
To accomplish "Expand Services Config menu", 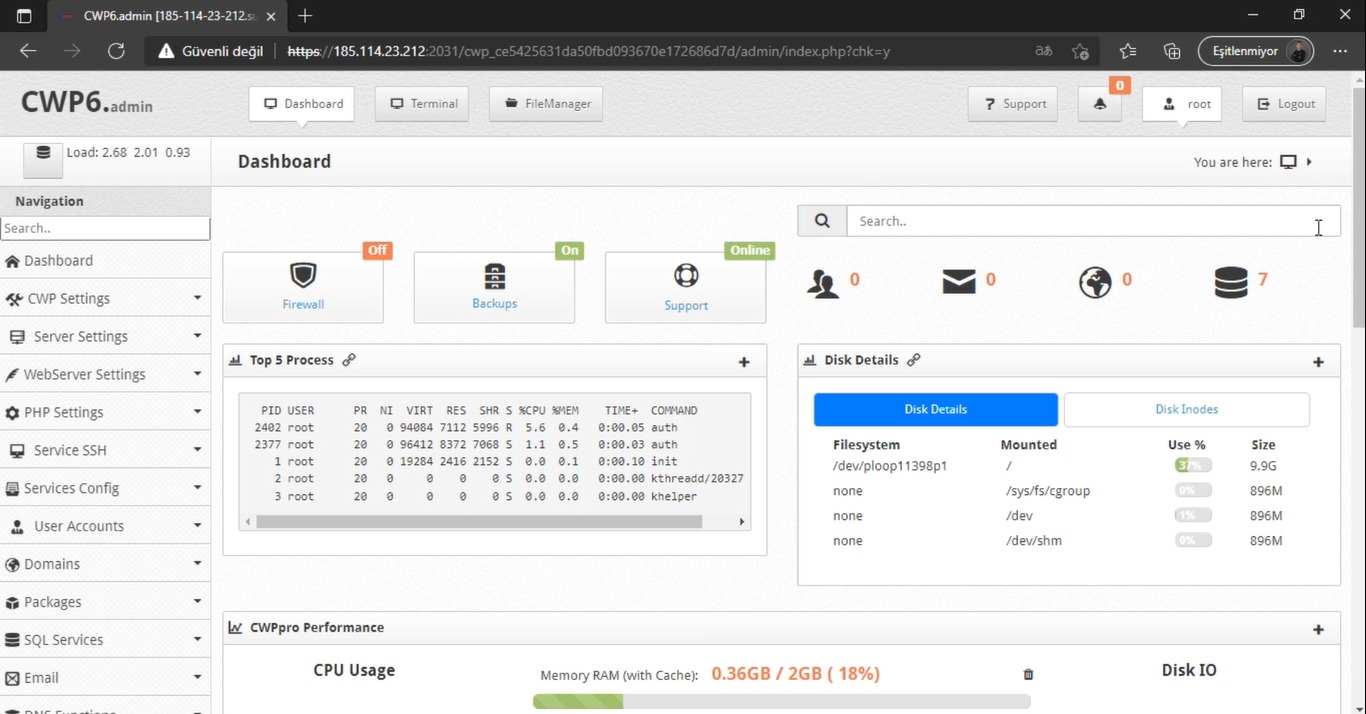I will click(105, 488).
